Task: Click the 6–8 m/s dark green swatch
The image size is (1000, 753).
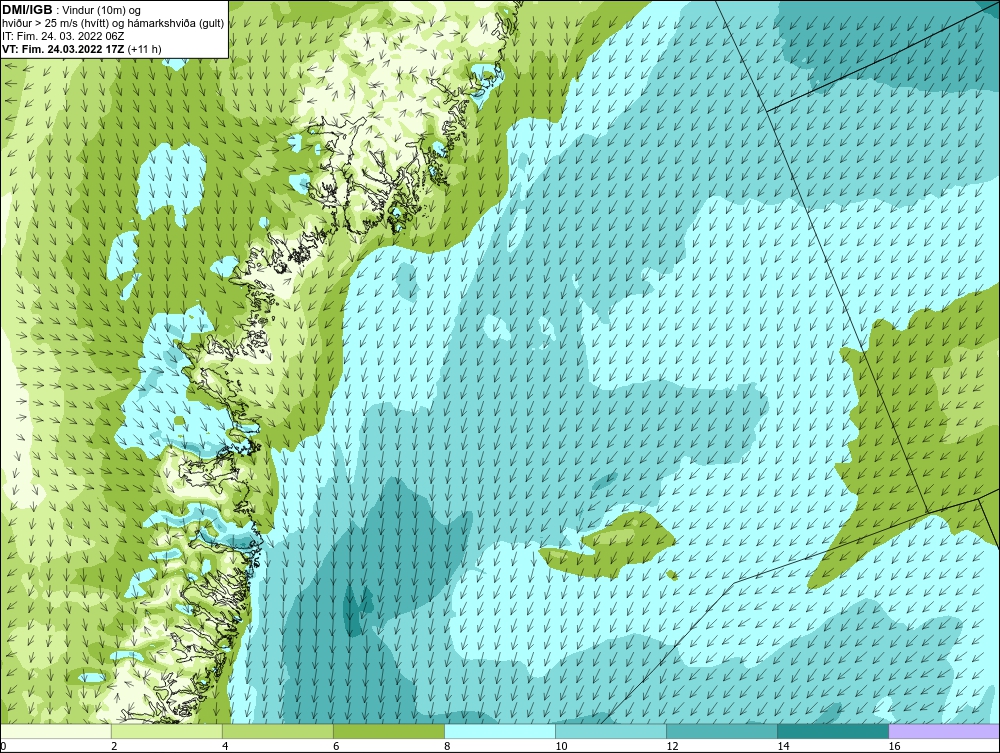Action: [x=389, y=731]
